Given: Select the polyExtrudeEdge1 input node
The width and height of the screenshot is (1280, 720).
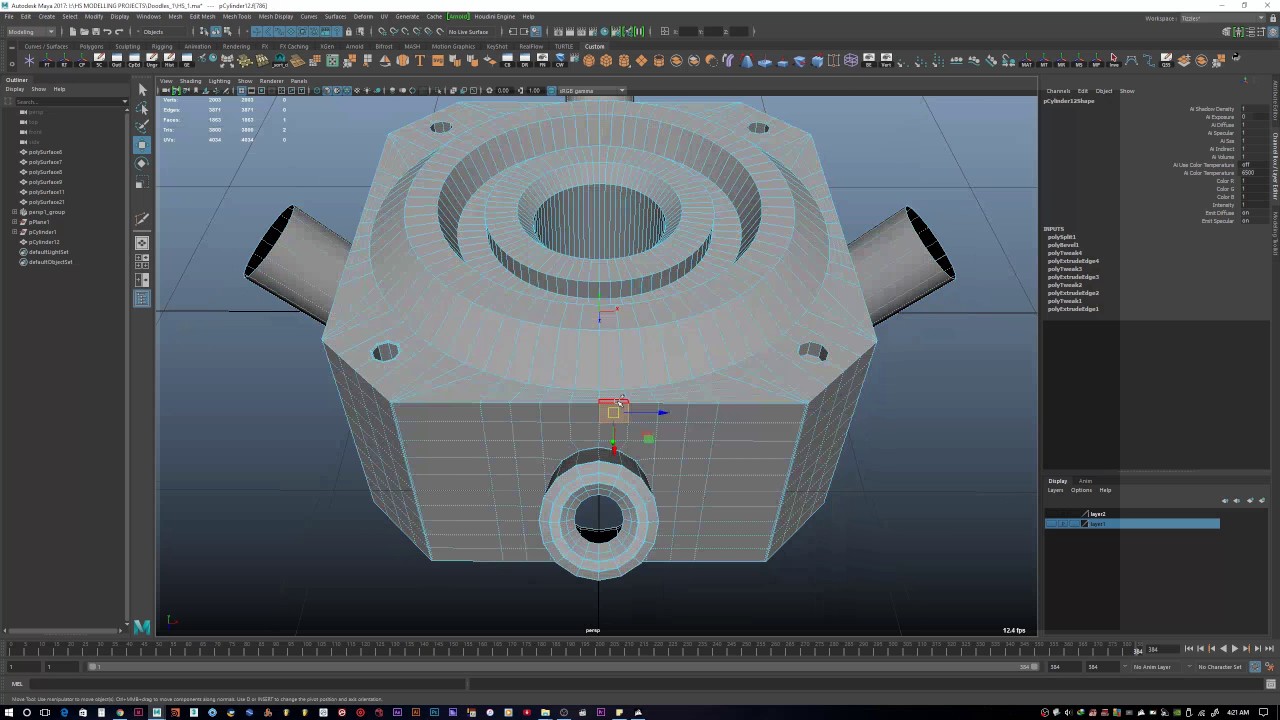Looking at the screenshot, I should (1073, 309).
